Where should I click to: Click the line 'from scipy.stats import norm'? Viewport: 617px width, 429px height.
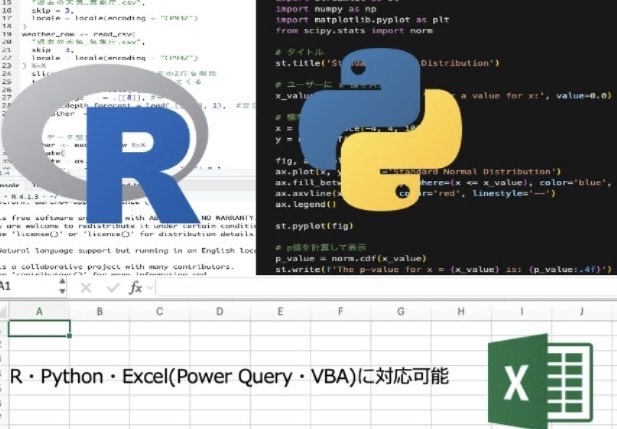click(x=354, y=31)
